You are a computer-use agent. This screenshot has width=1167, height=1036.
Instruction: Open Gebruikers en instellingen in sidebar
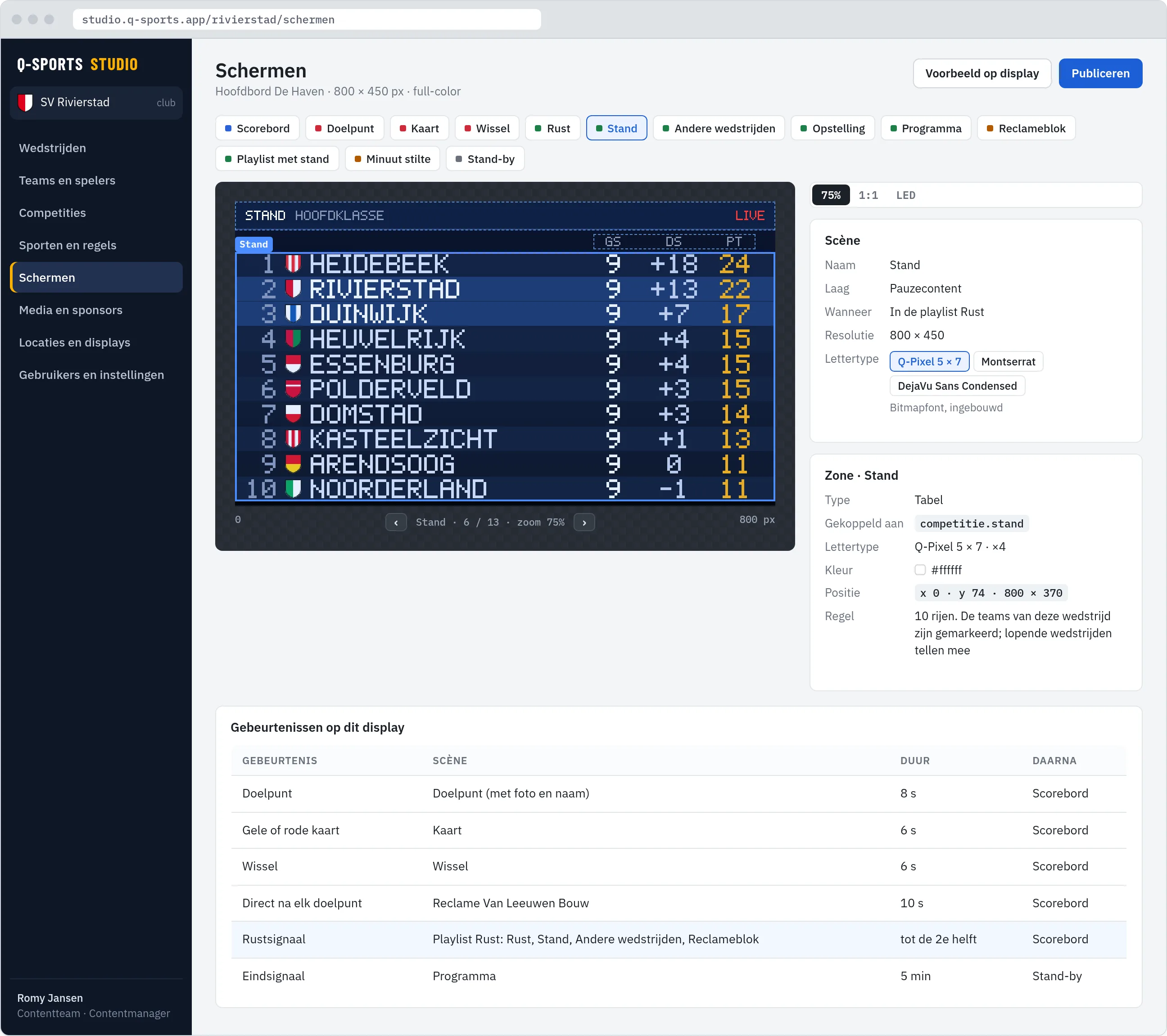pos(96,376)
